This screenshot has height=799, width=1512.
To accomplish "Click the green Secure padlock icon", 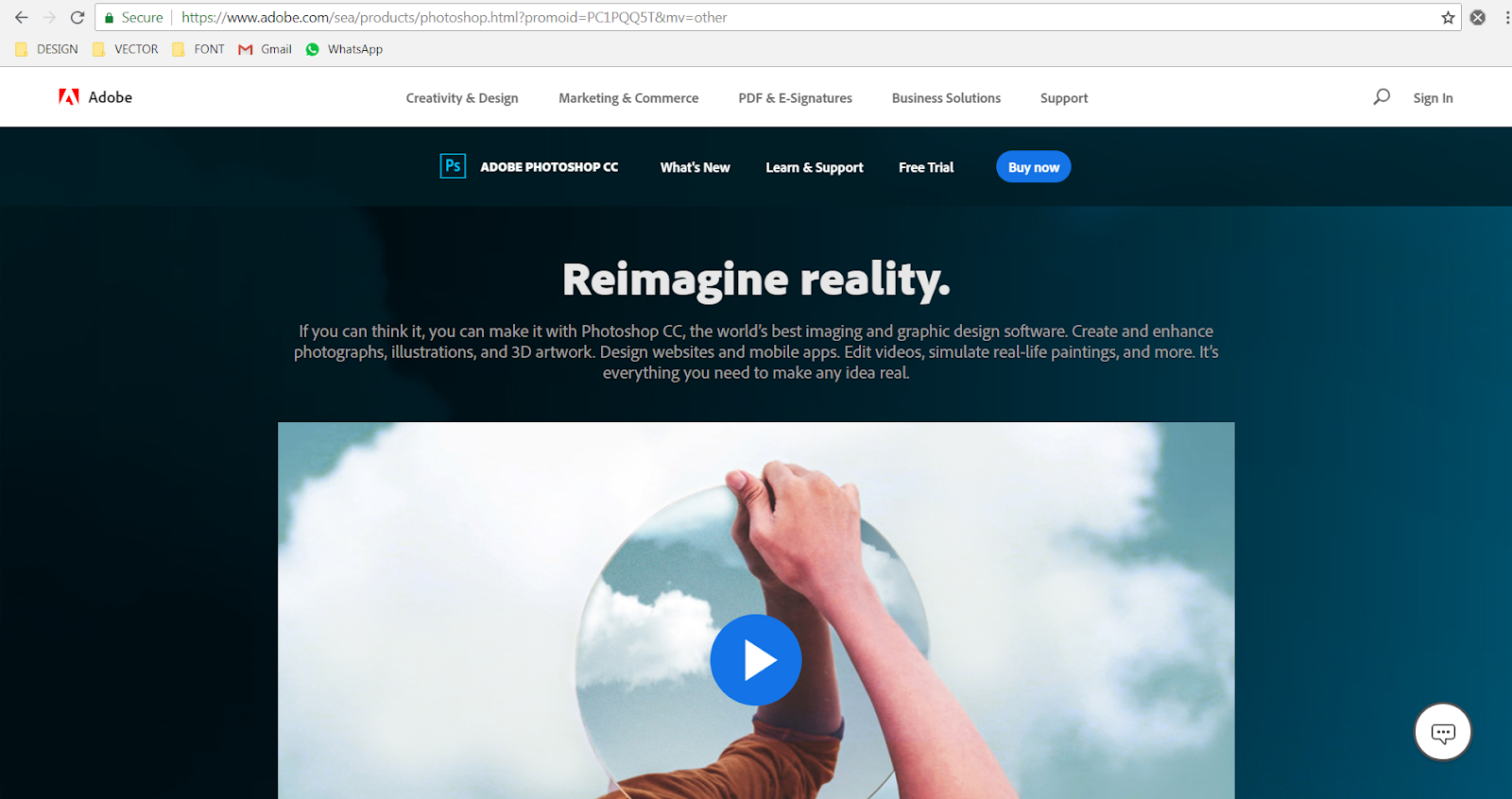I will click(x=110, y=17).
